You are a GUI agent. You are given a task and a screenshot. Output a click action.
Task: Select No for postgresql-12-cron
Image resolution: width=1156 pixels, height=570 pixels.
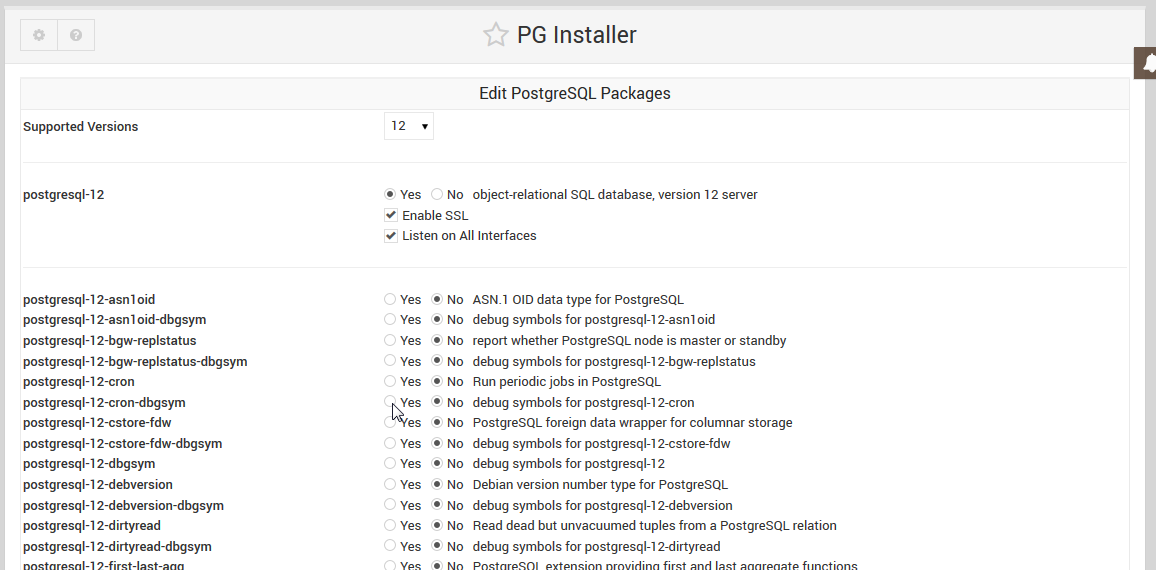coord(437,381)
